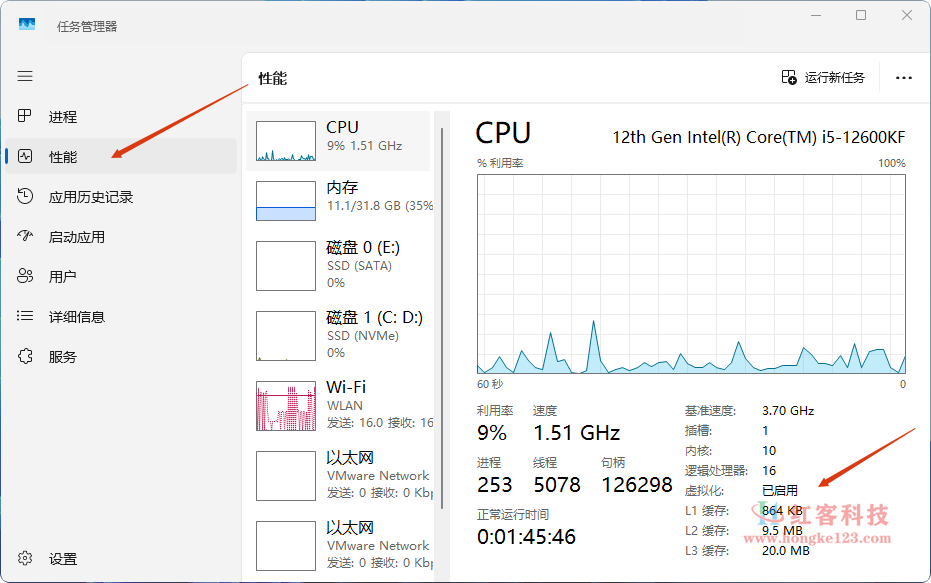Viewport: 931px width, 583px height.
Task: Select the CPU performance graph thumbnail
Action: pos(286,141)
